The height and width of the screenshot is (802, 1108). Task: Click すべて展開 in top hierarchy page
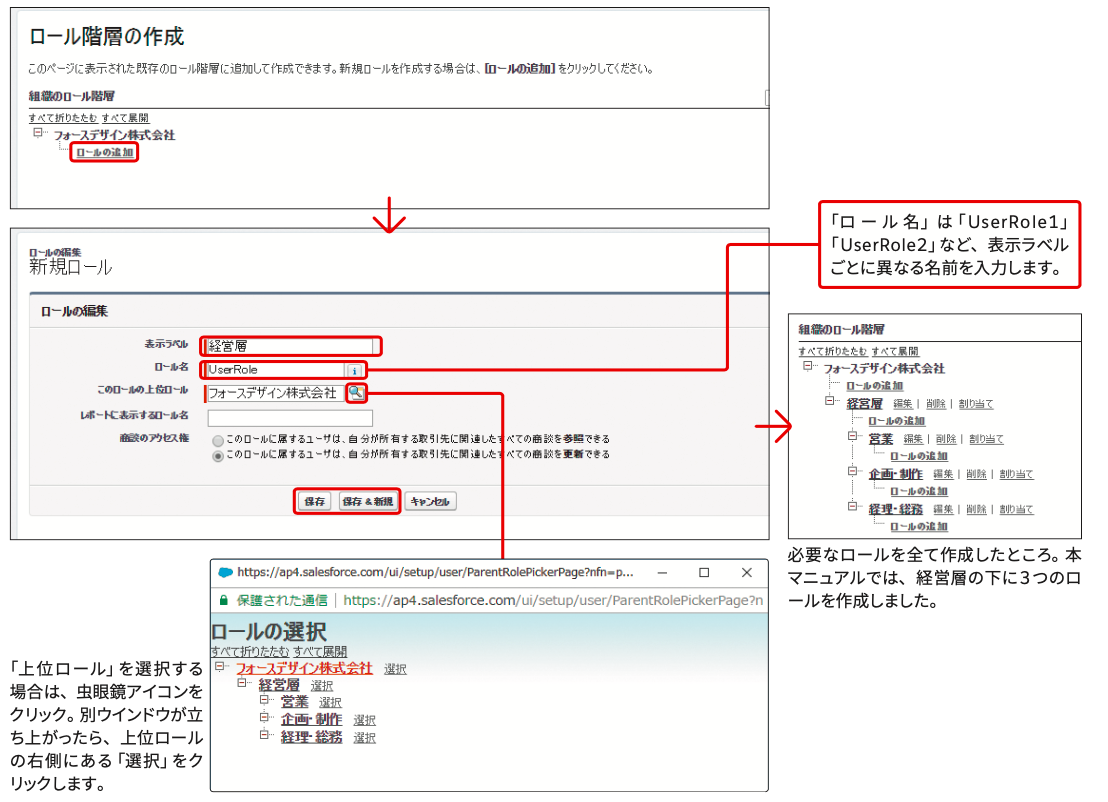click(125, 118)
